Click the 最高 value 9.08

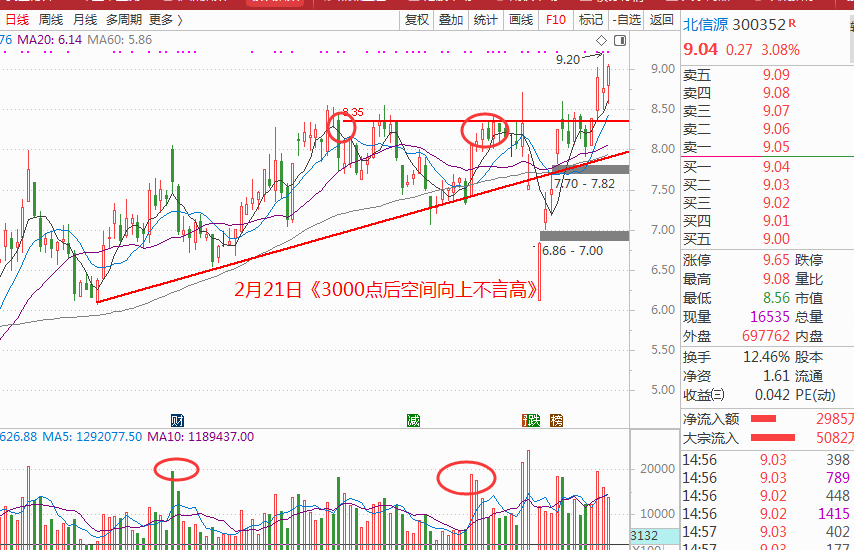776,279
